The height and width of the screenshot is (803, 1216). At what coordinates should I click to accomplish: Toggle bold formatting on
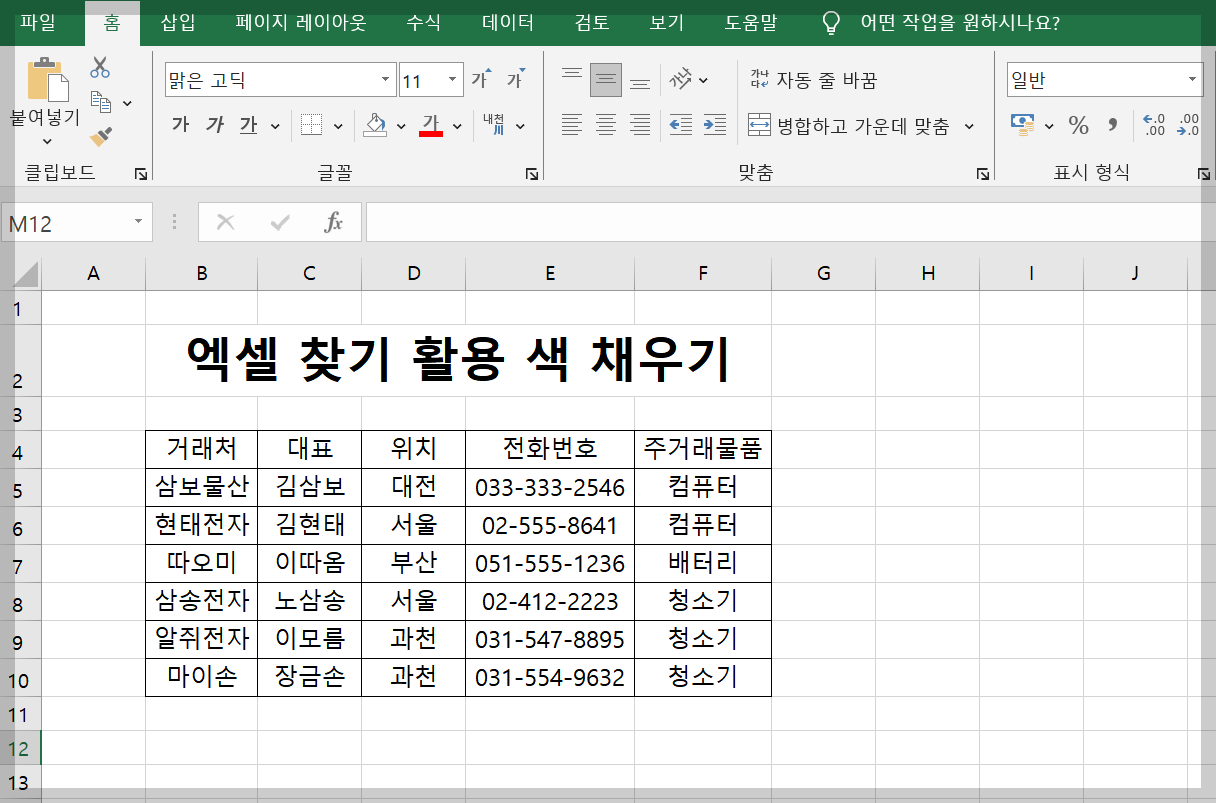coord(180,124)
